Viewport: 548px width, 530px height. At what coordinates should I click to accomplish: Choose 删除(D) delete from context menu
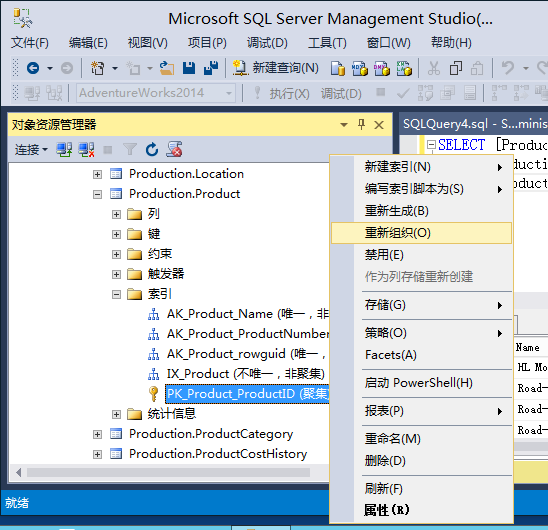click(x=421, y=461)
